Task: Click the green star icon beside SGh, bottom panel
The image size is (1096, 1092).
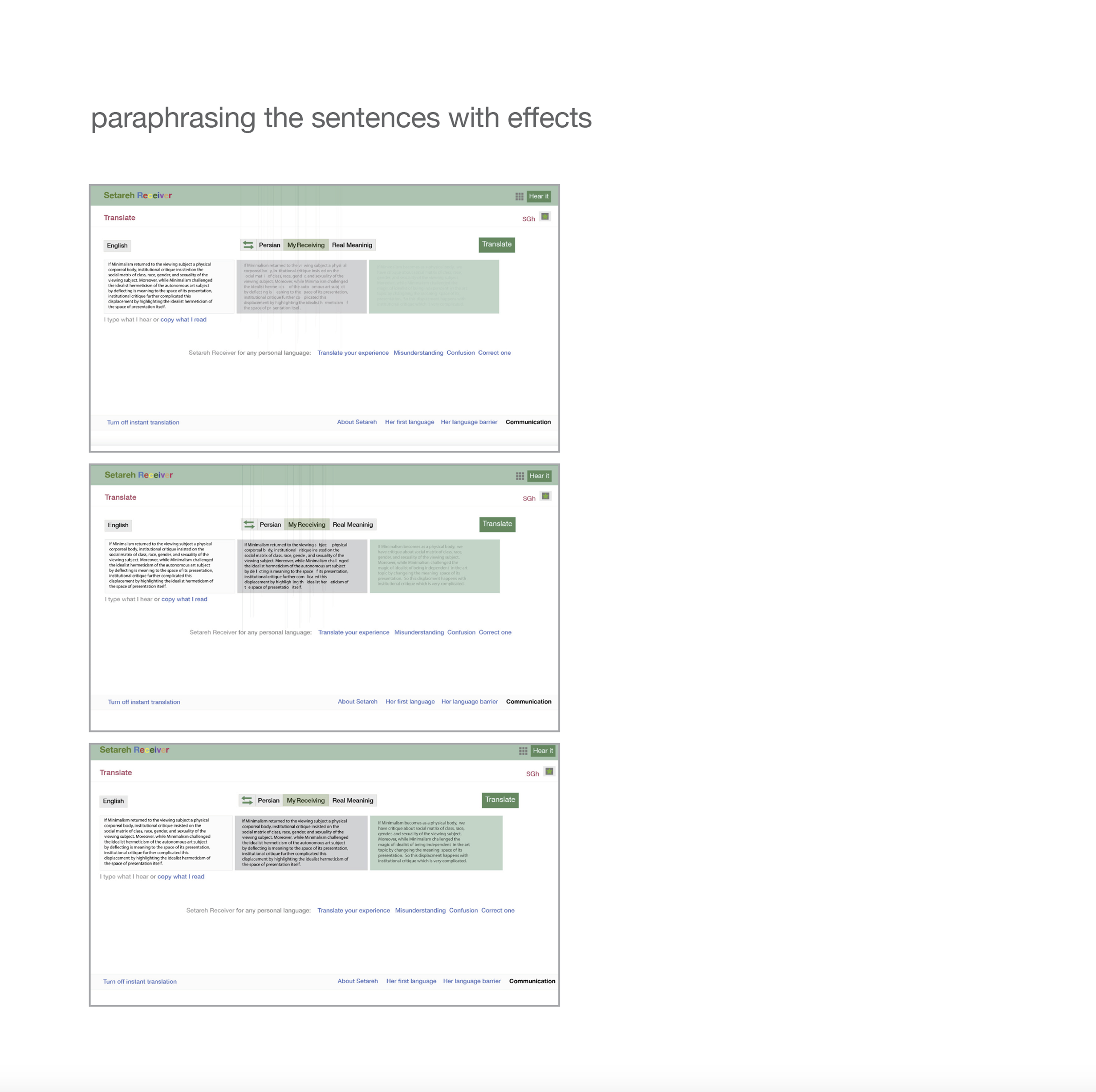Action: [x=549, y=771]
